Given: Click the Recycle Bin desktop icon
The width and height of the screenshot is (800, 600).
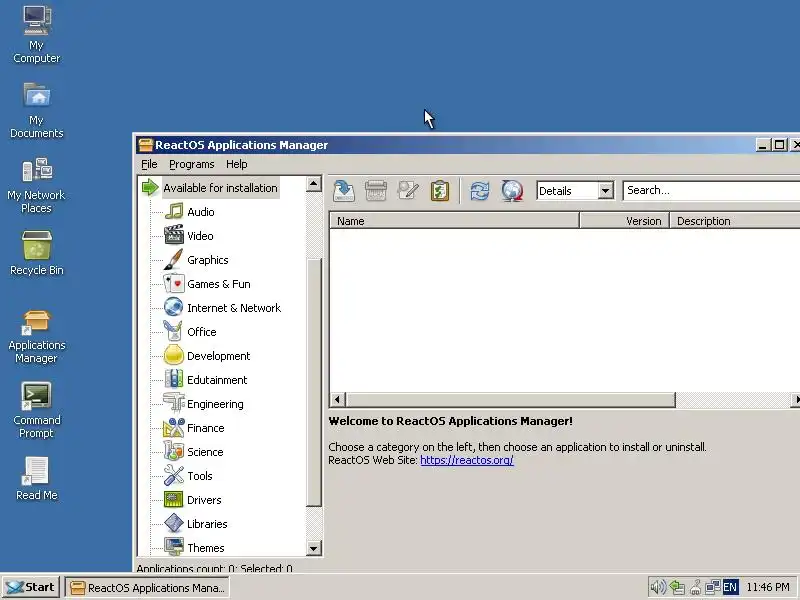Looking at the screenshot, I should (36, 253).
